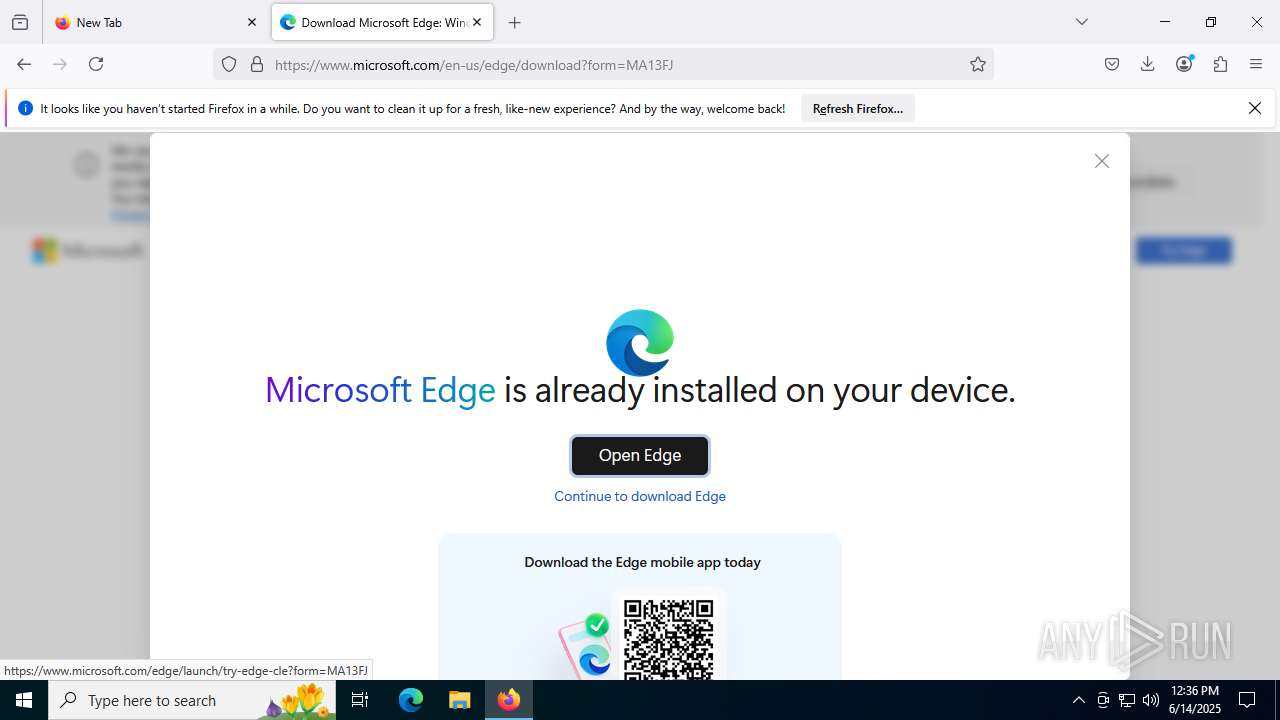The height and width of the screenshot is (720, 1280).
Task: Go forward to the next page
Action: [x=60, y=64]
